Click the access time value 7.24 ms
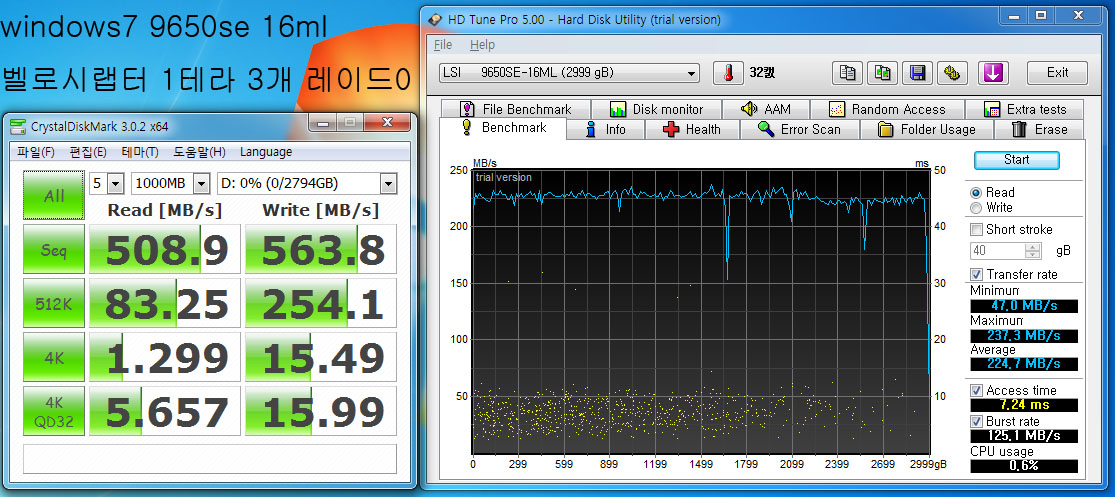This screenshot has width=1115, height=497. 1024,405
